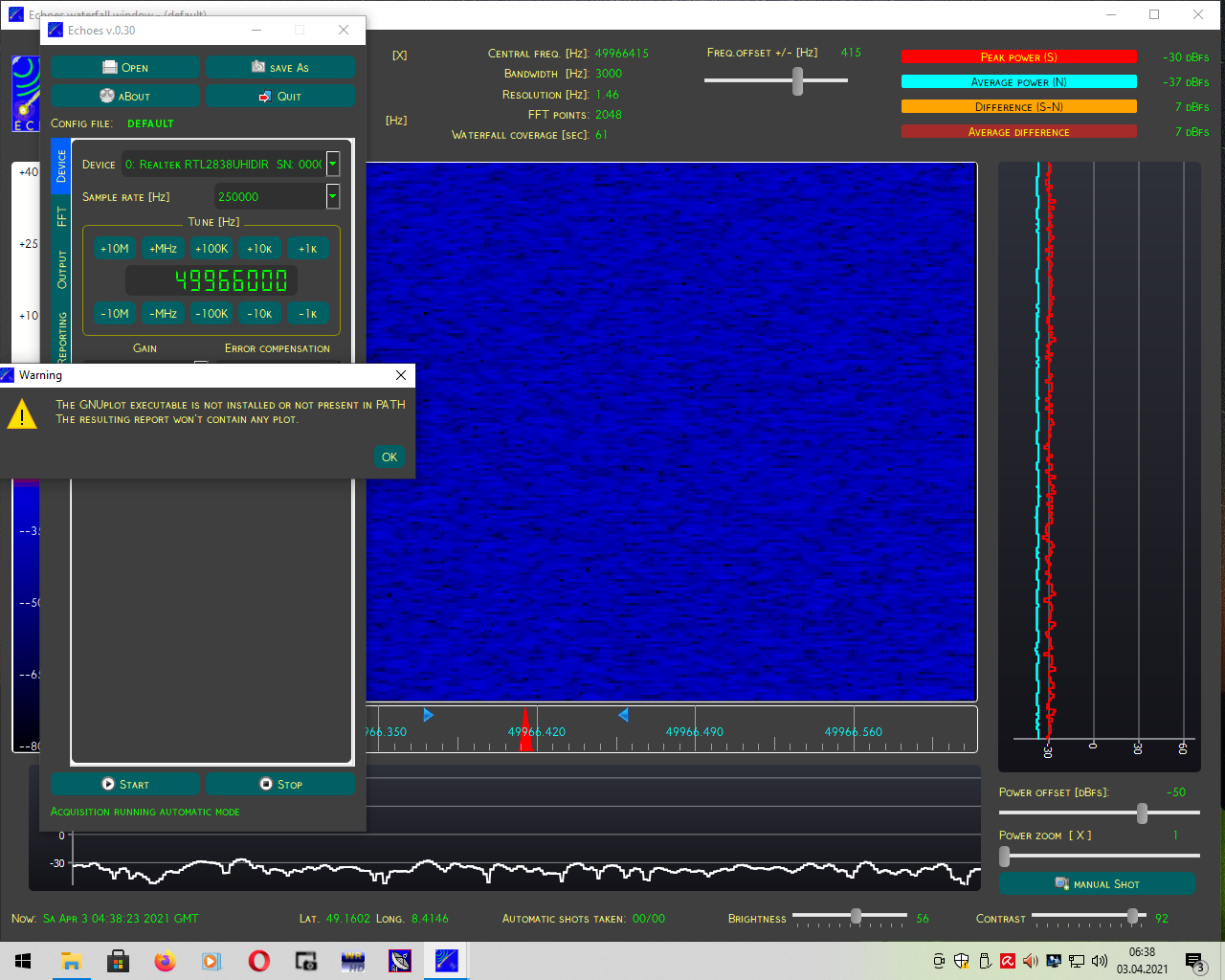Click the Average Difference dark red swatch

[x=1018, y=131]
